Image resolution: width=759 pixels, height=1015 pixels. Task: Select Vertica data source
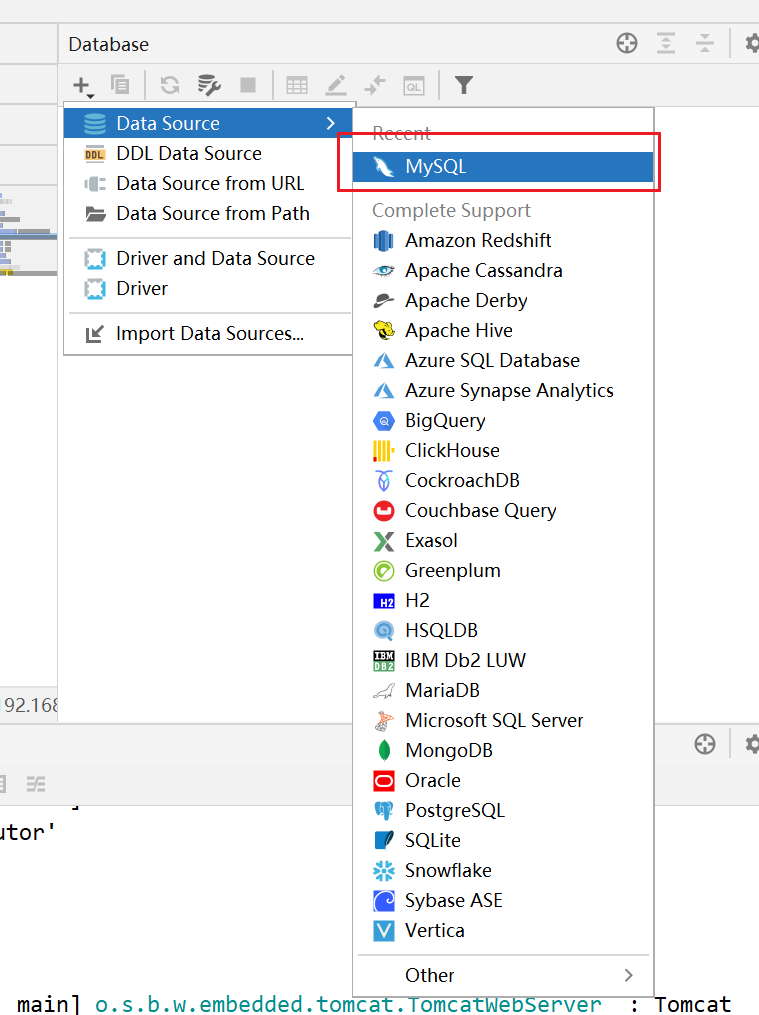click(x=503, y=930)
